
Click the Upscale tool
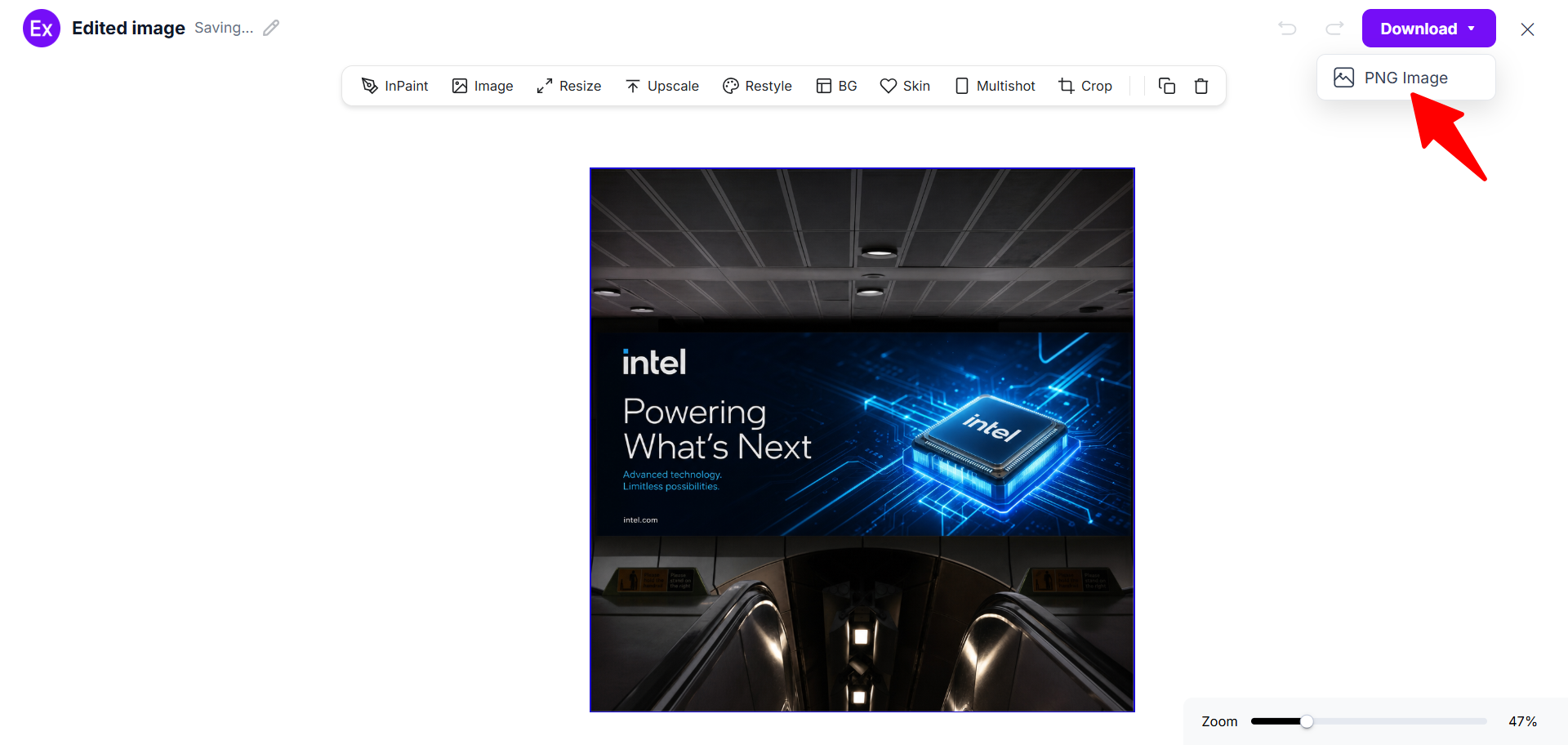tap(662, 86)
